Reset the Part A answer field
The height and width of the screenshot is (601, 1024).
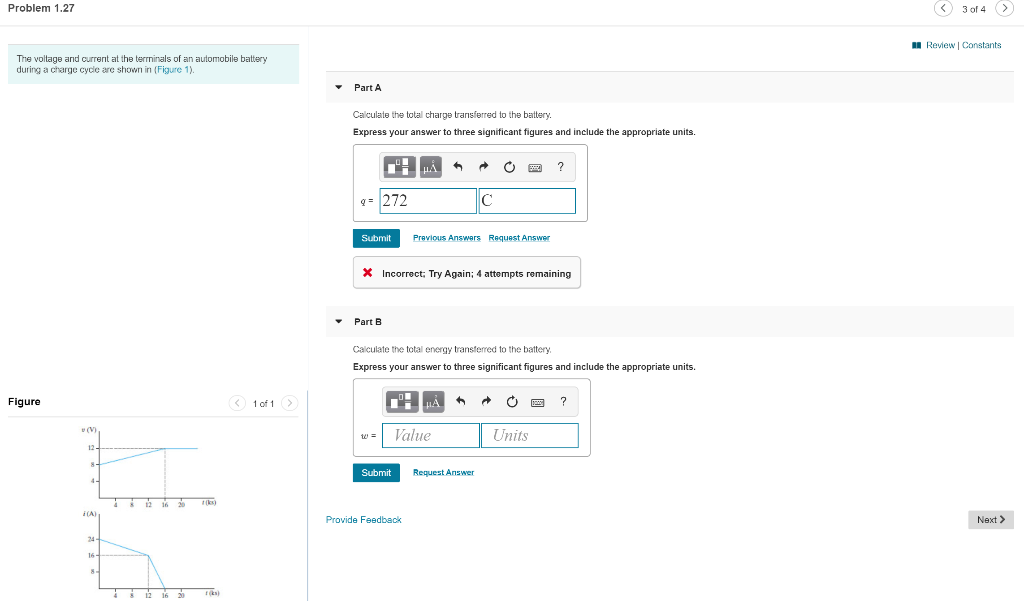pyautogui.click(x=509, y=167)
